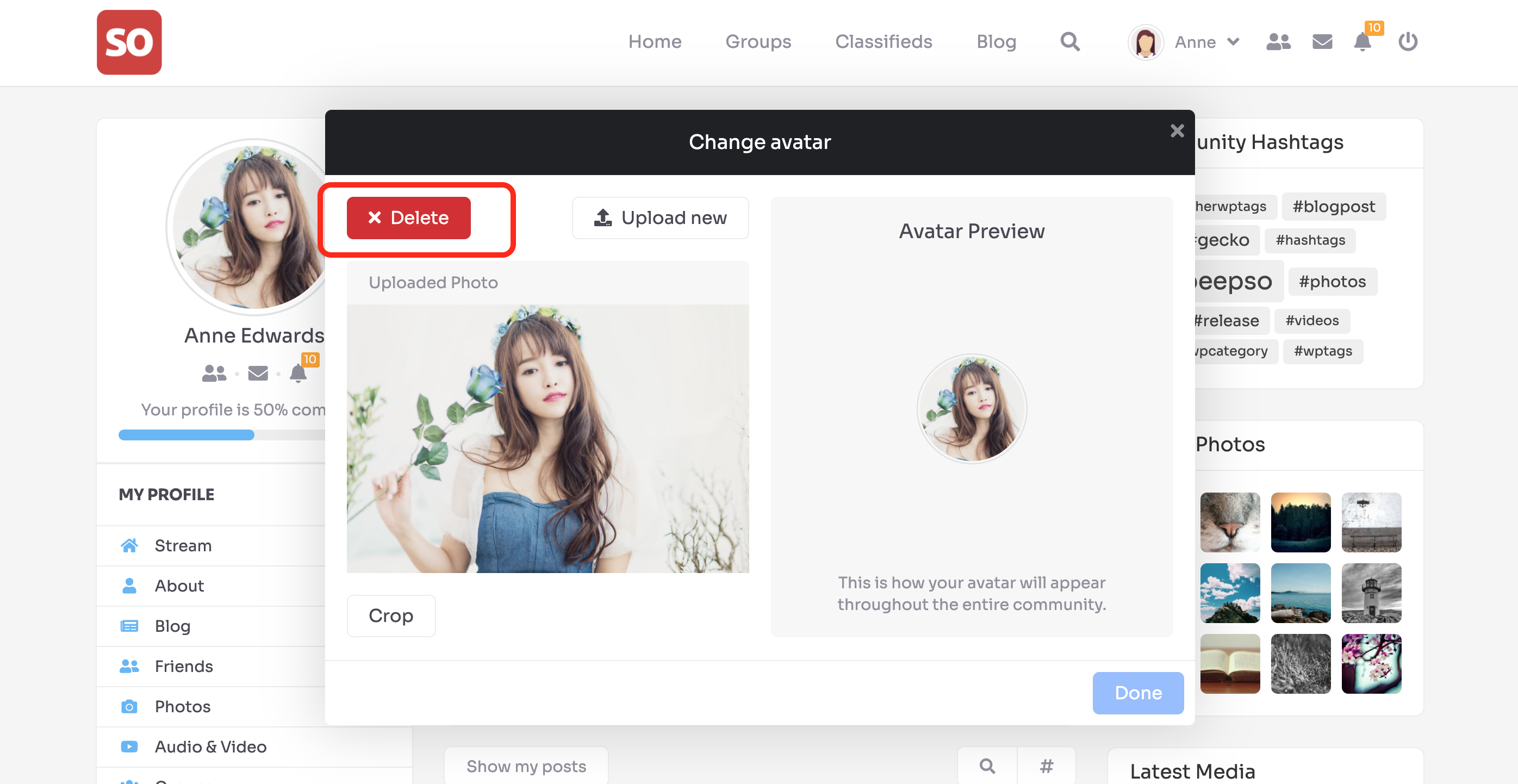Image resolution: width=1518 pixels, height=784 pixels.
Task: Open the dark forest sunset photo thumbnail
Action: [x=1301, y=522]
